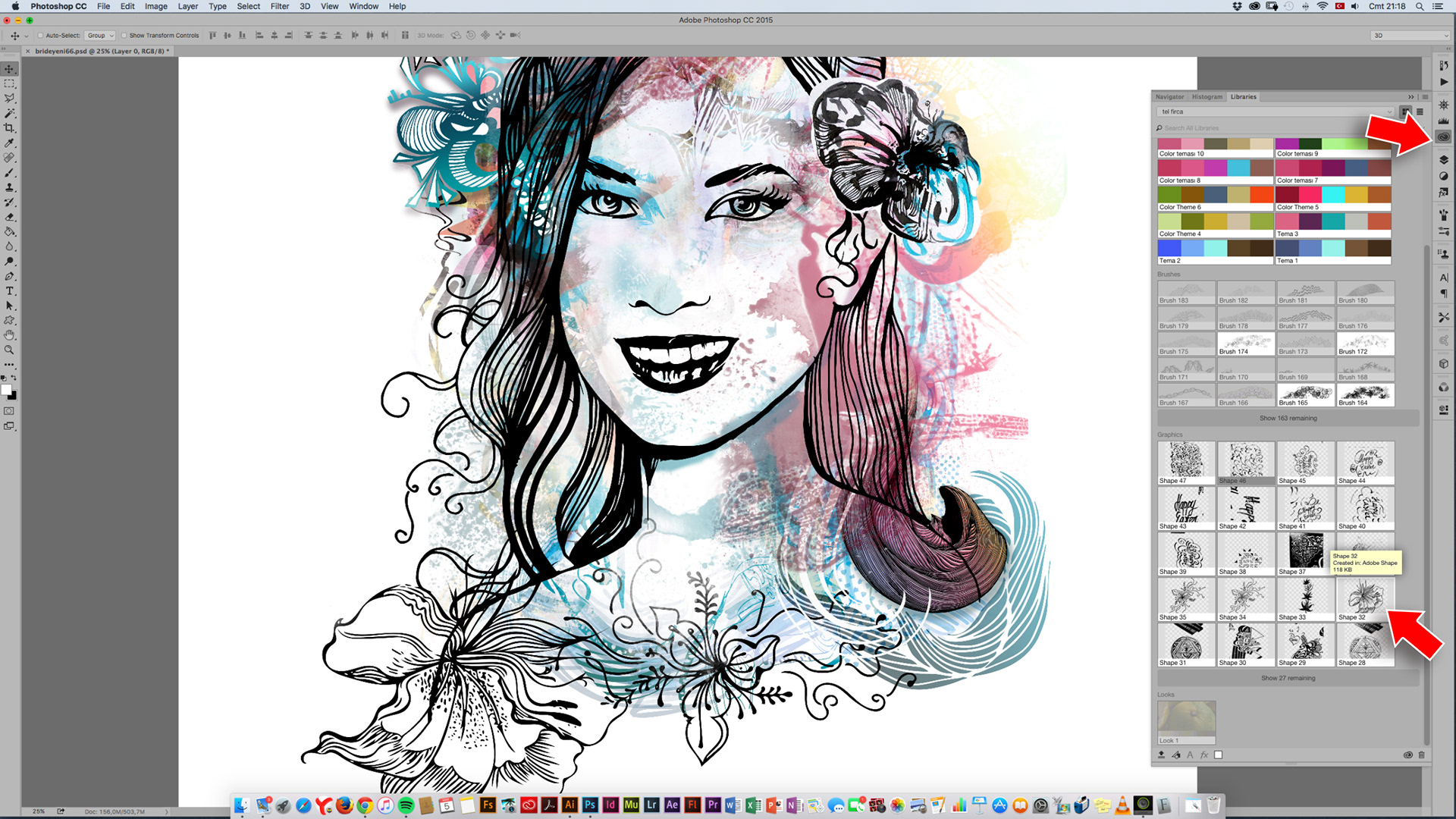
Task: Enable Show Transform Controls checkbox
Action: (x=124, y=36)
